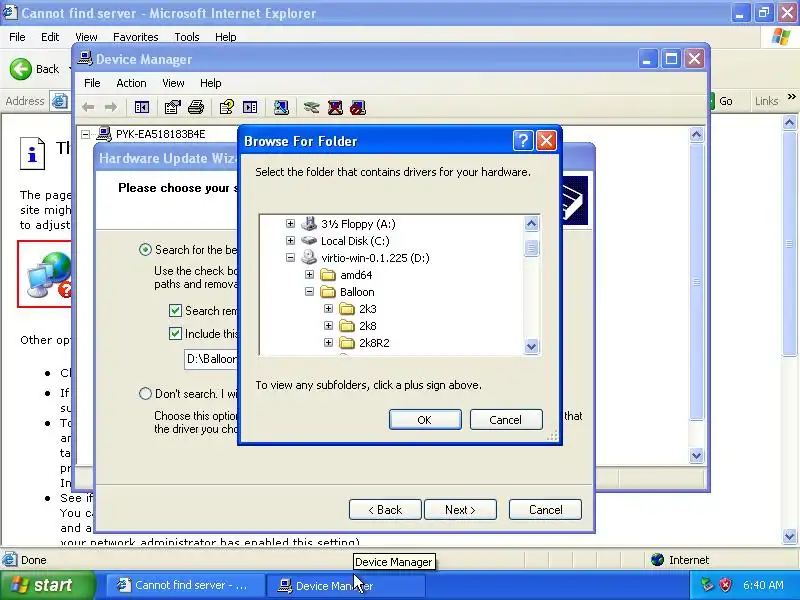Click the 2k8R2 folder icon
Viewport: 800px width, 600px height.
347,342
